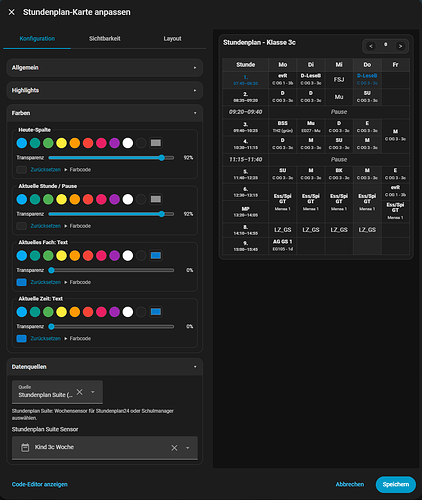This screenshot has width=422, height=500.
Task: Reset Aktuelles Fach: Text color
Action: [46, 282]
